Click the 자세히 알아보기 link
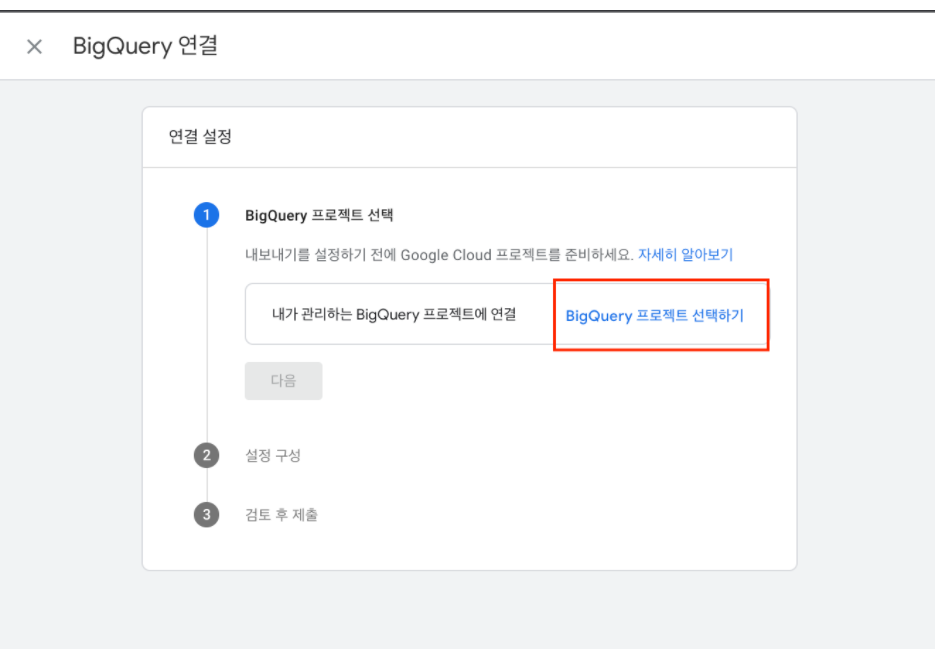936x652 pixels. [x=685, y=255]
